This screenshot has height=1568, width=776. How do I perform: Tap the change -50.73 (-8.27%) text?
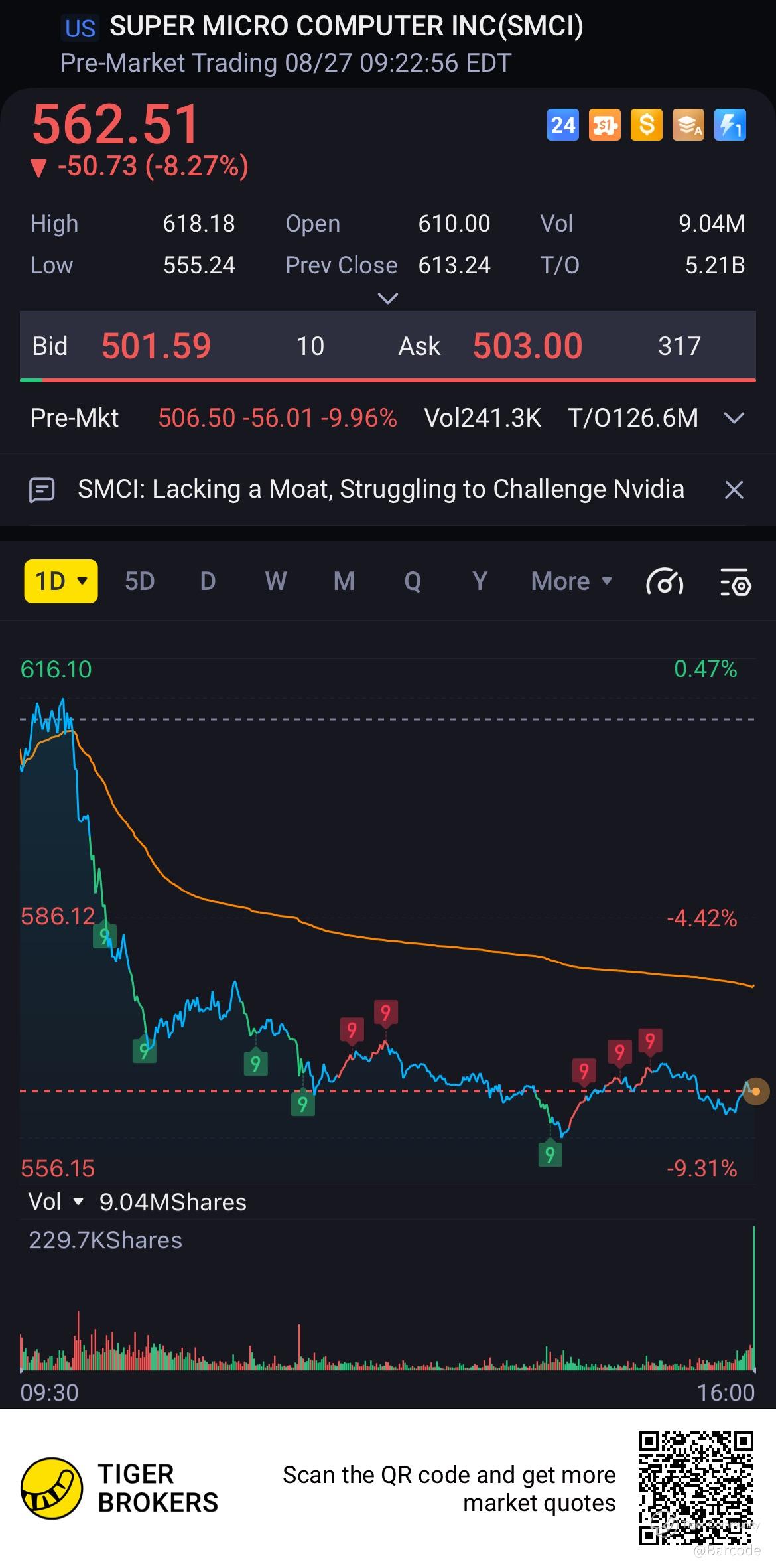coord(140,166)
